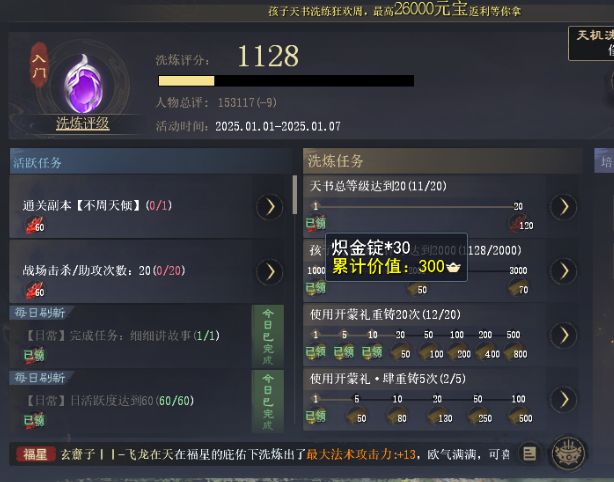Claim the 120 reward for level 20
The height and width of the screenshot is (482, 614).
(x=521, y=224)
